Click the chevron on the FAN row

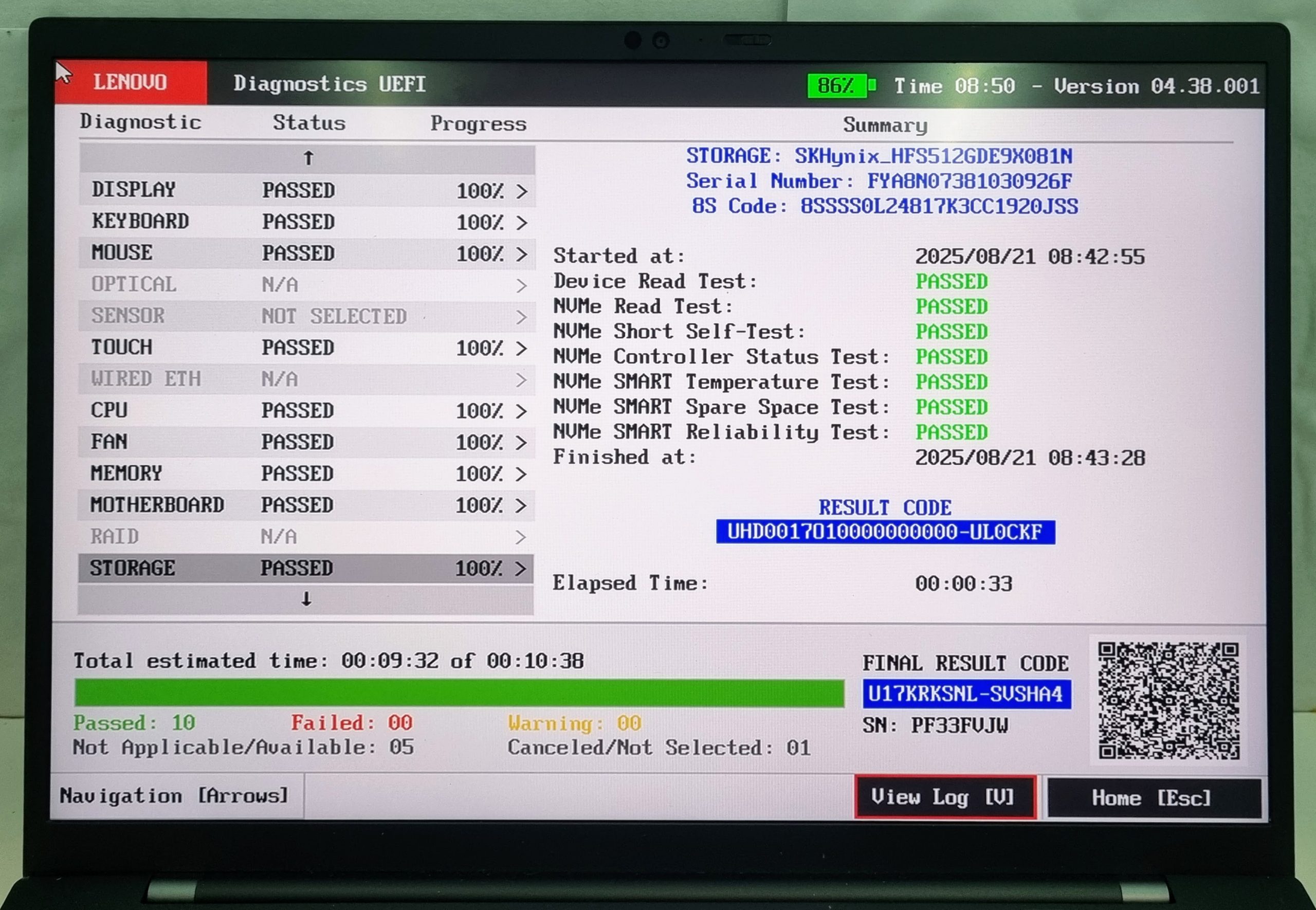pyautogui.click(x=521, y=443)
